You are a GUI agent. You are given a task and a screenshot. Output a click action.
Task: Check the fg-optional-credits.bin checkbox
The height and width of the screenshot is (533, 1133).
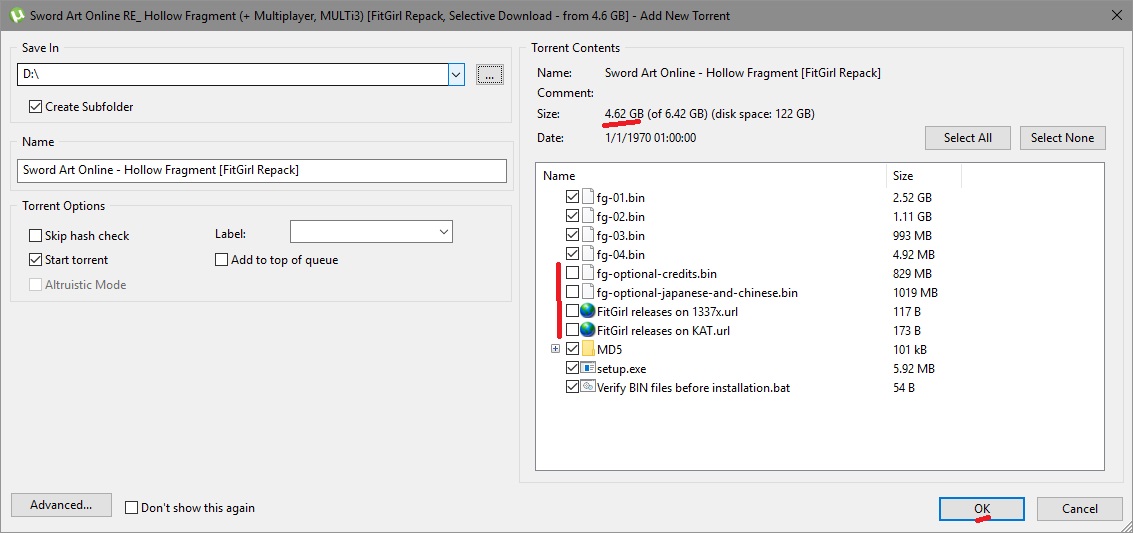pyautogui.click(x=572, y=273)
